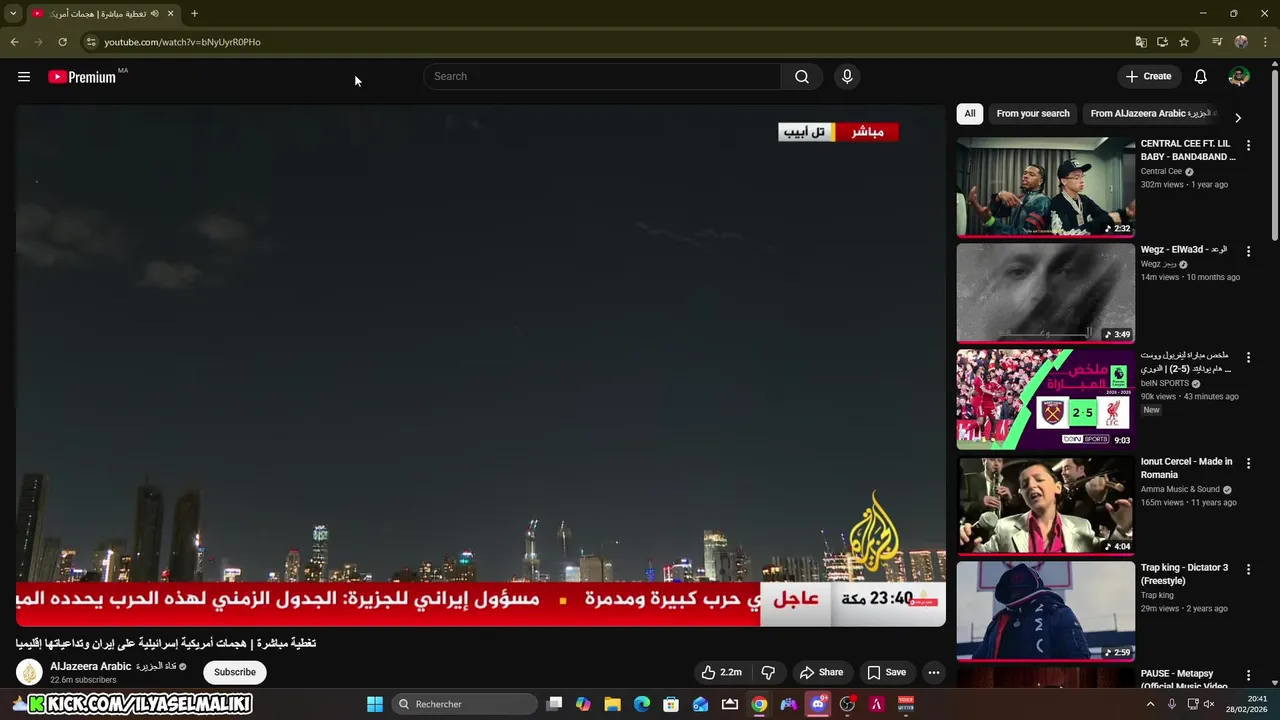Open CENTRAL CEE FT. LIL BABY title
Screen dimensions: 1280x720
[x=1188, y=150]
